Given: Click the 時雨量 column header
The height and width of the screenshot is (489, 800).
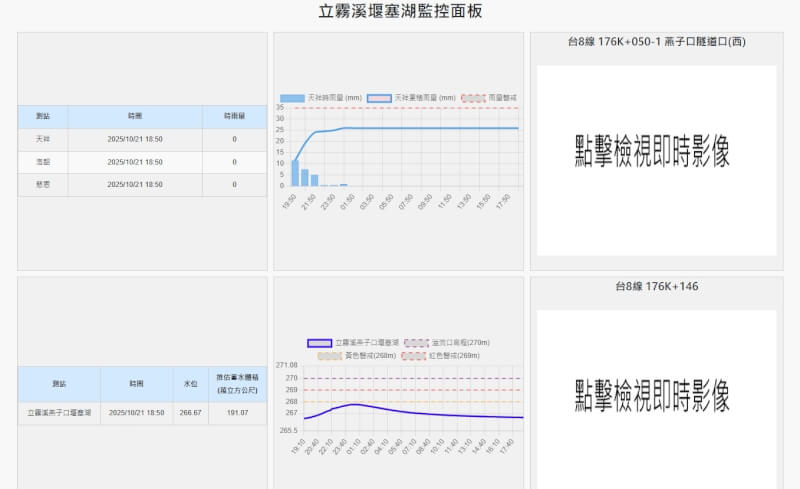Looking at the screenshot, I should click(x=234, y=116).
